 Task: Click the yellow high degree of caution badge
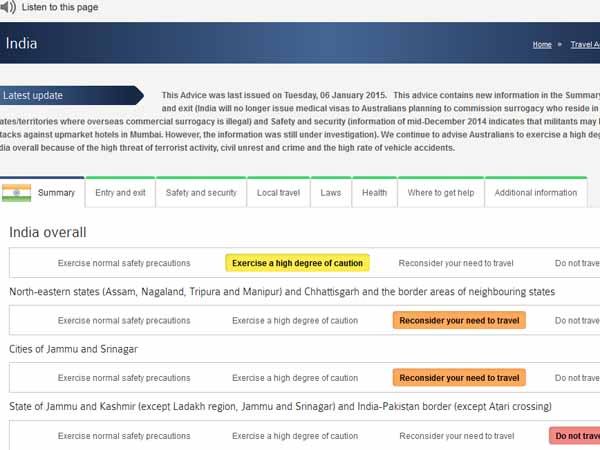[297, 263]
